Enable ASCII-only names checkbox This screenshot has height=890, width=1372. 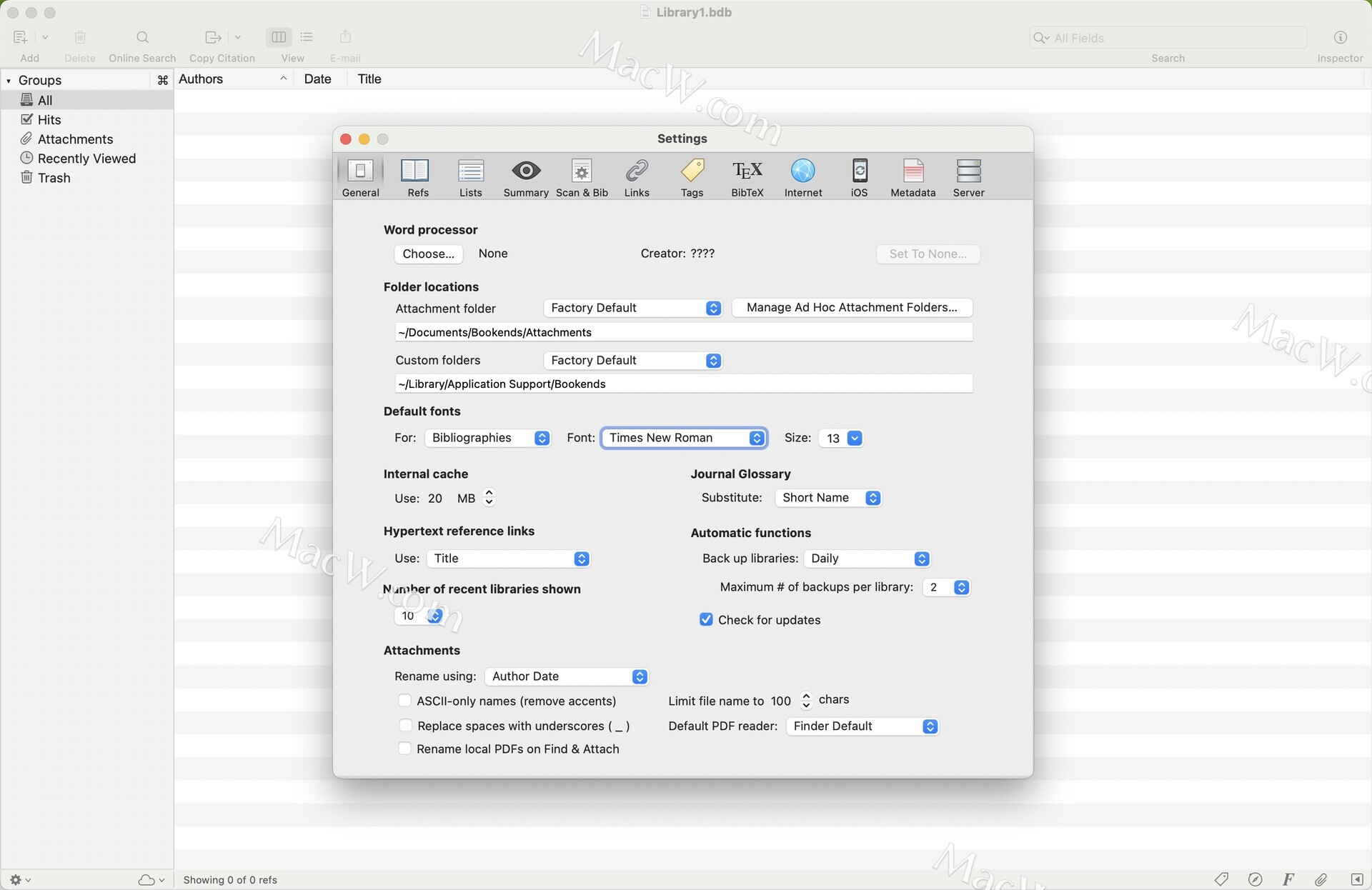click(x=404, y=701)
